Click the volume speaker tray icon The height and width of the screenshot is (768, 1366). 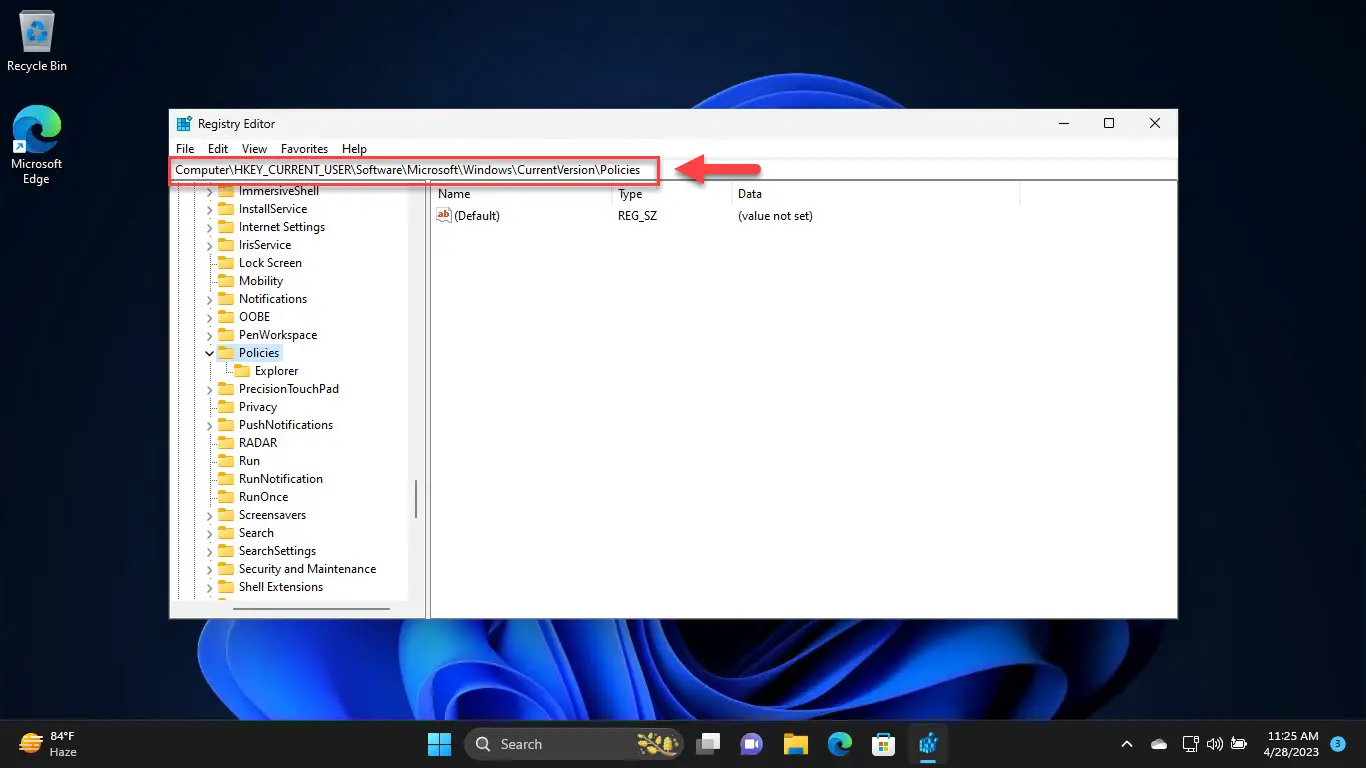click(x=1215, y=744)
